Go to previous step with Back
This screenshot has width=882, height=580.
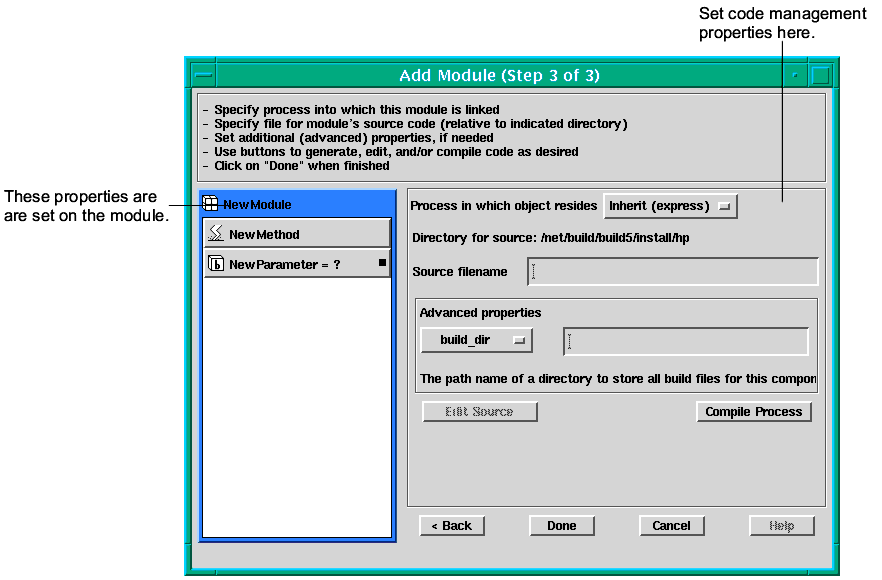tap(452, 526)
